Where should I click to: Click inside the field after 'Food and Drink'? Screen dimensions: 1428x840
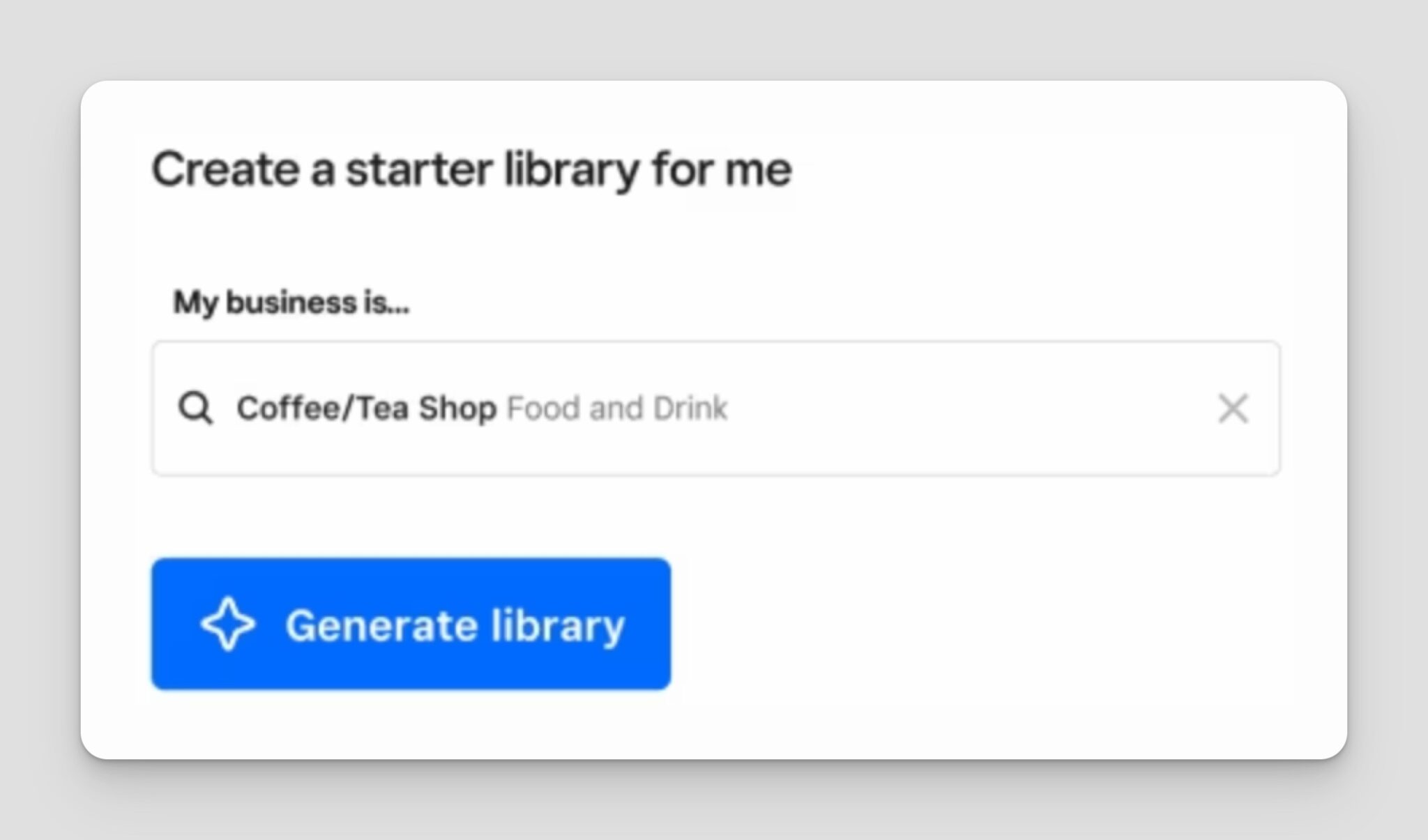[x=969, y=408]
